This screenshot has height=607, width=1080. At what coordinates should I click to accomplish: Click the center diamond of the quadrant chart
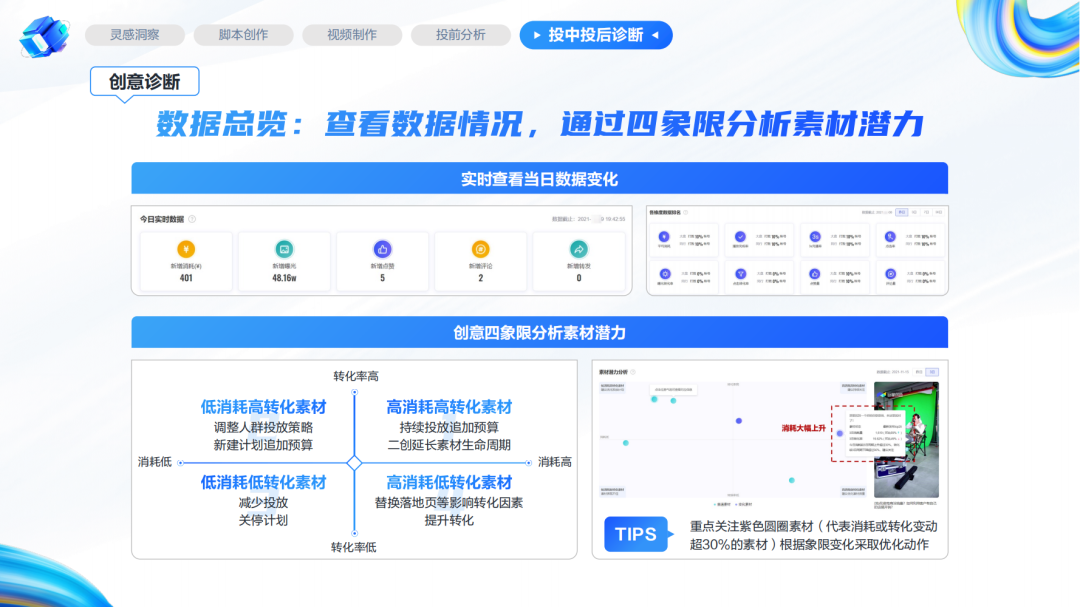pyautogui.click(x=355, y=463)
